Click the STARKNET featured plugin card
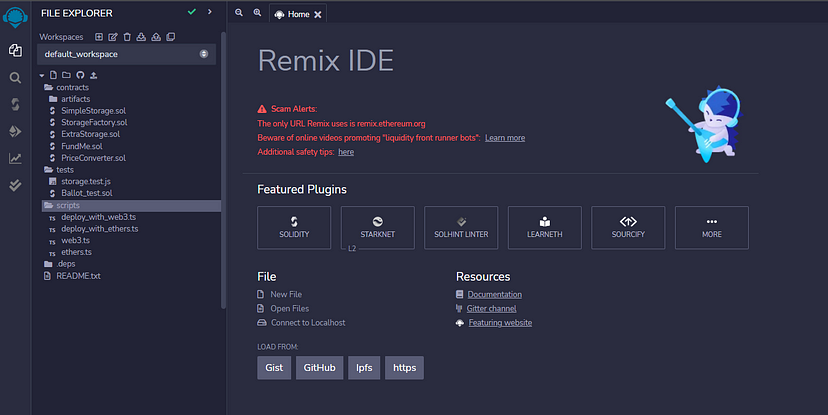The image size is (828, 415). pos(378,228)
